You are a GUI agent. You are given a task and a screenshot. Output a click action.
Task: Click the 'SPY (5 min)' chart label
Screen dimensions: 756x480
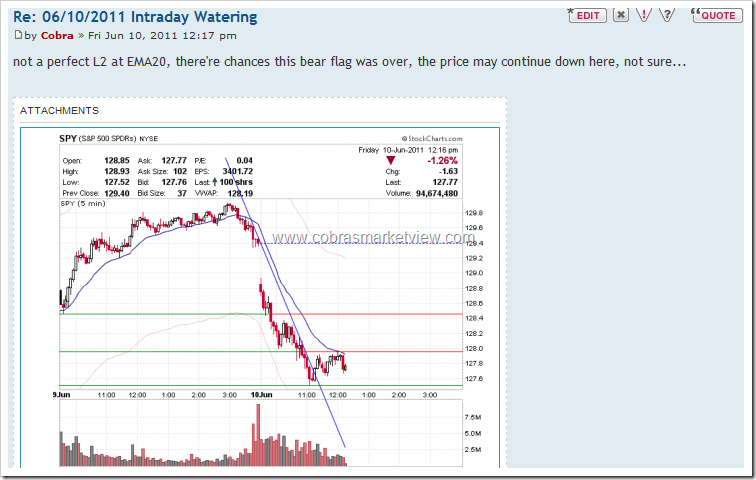coord(83,203)
